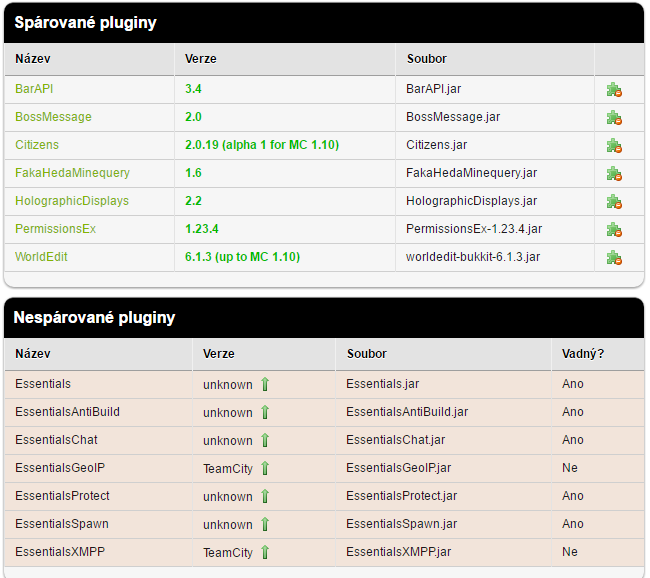Click the remove plugin icon in Citizens row
The height and width of the screenshot is (578, 650).
coord(614,146)
